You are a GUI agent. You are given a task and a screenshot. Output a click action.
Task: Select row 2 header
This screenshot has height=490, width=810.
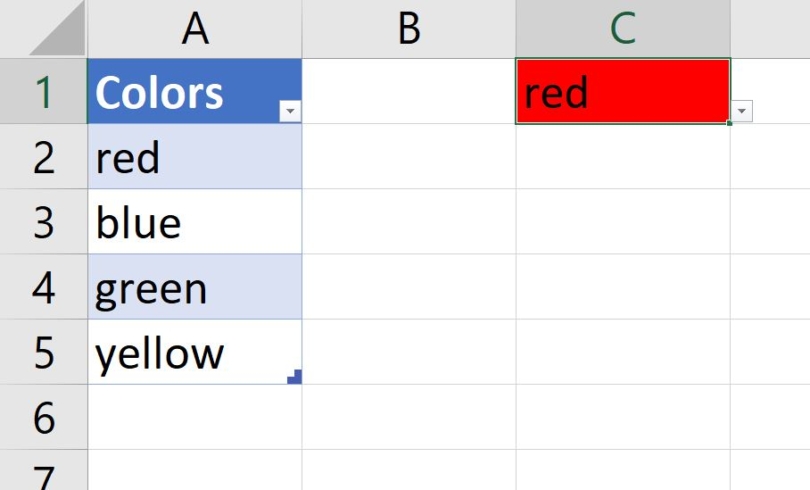[x=43, y=157]
